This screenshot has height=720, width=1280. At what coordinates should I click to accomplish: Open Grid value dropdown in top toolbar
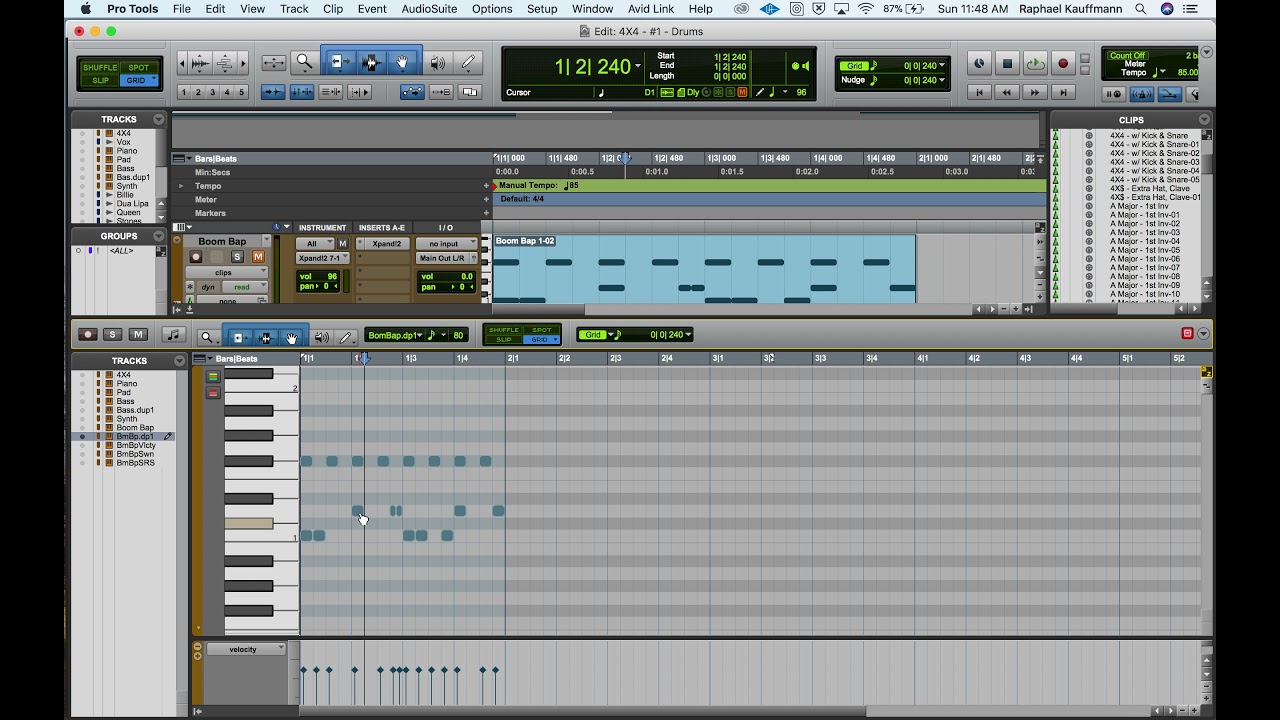(941, 66)
